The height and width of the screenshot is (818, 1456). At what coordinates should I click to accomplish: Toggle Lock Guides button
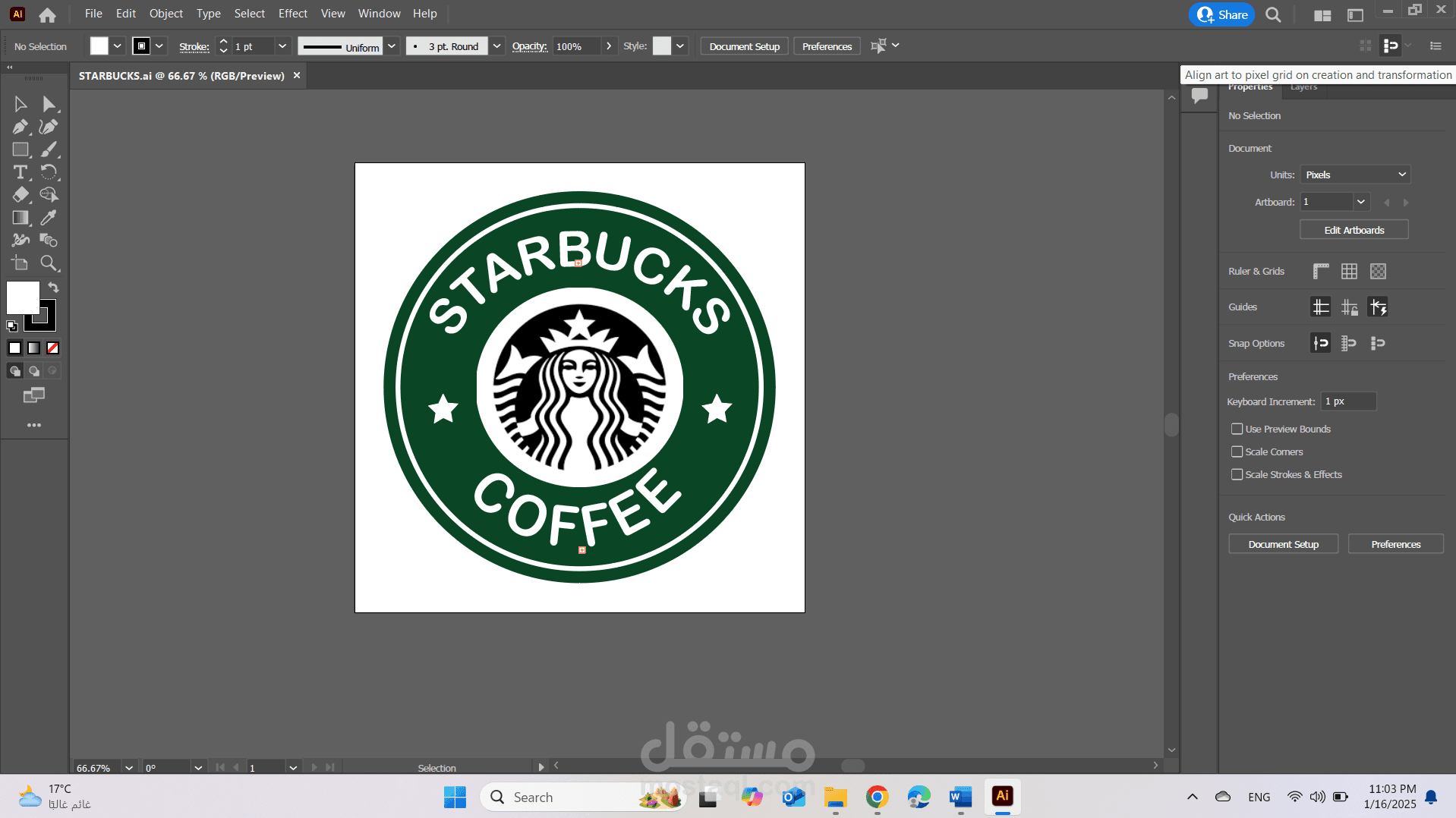1349,307
